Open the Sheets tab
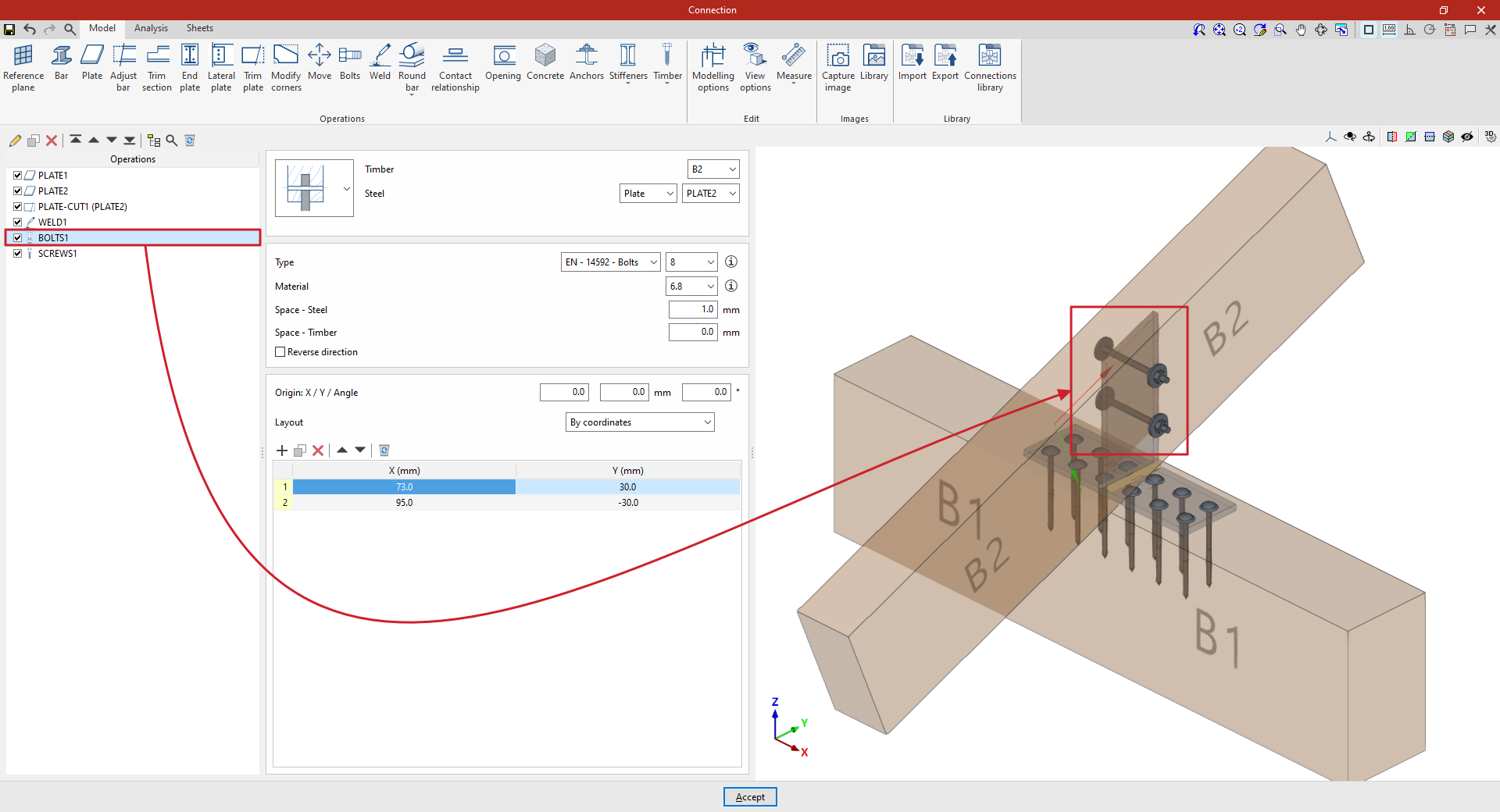Image resolution: width=1500 pixels, height=812 pixels. click(x=199, y=28)
